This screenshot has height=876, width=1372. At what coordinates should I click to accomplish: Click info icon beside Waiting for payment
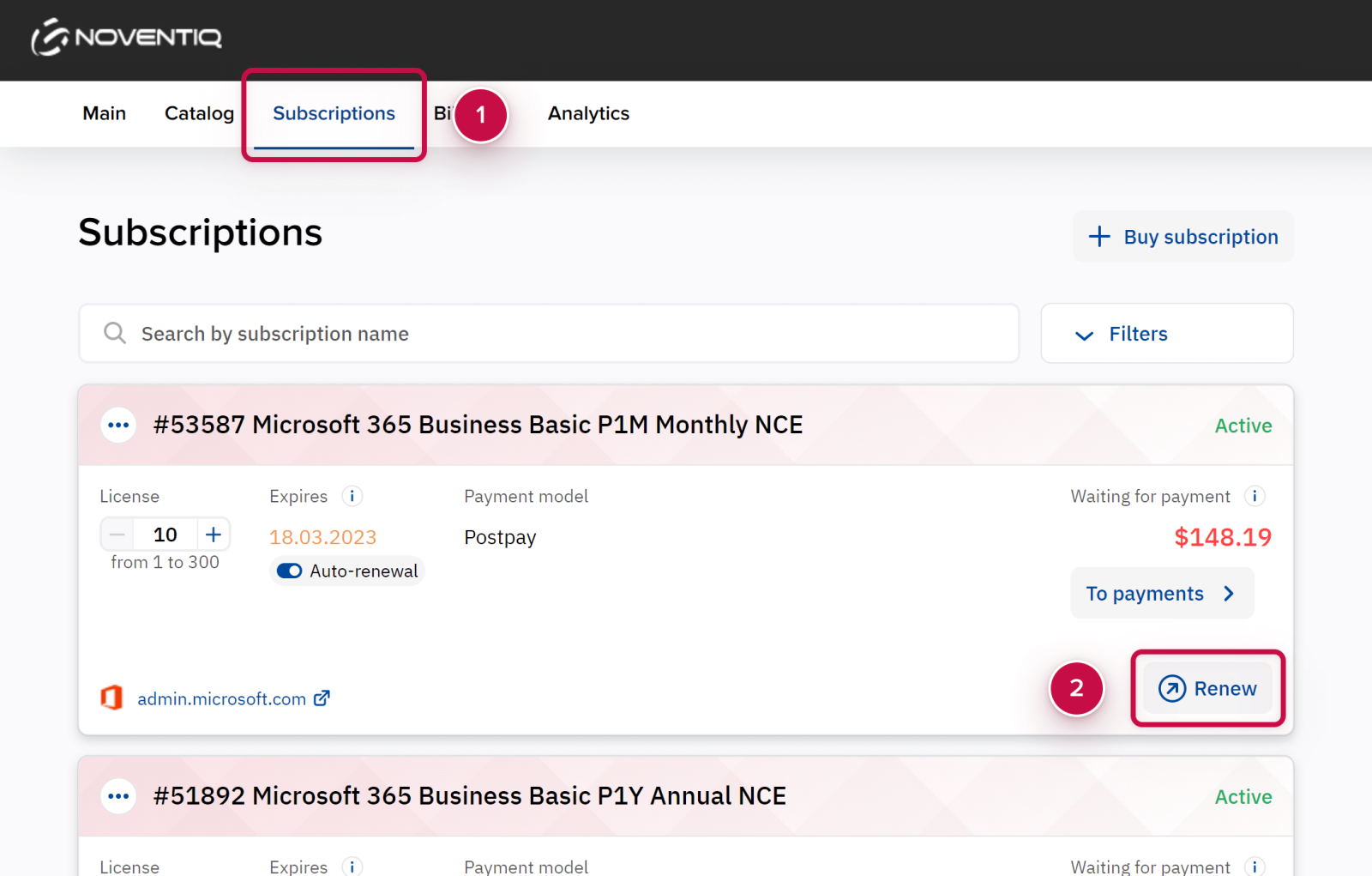pyautogui.click(x=1254, y=496)
